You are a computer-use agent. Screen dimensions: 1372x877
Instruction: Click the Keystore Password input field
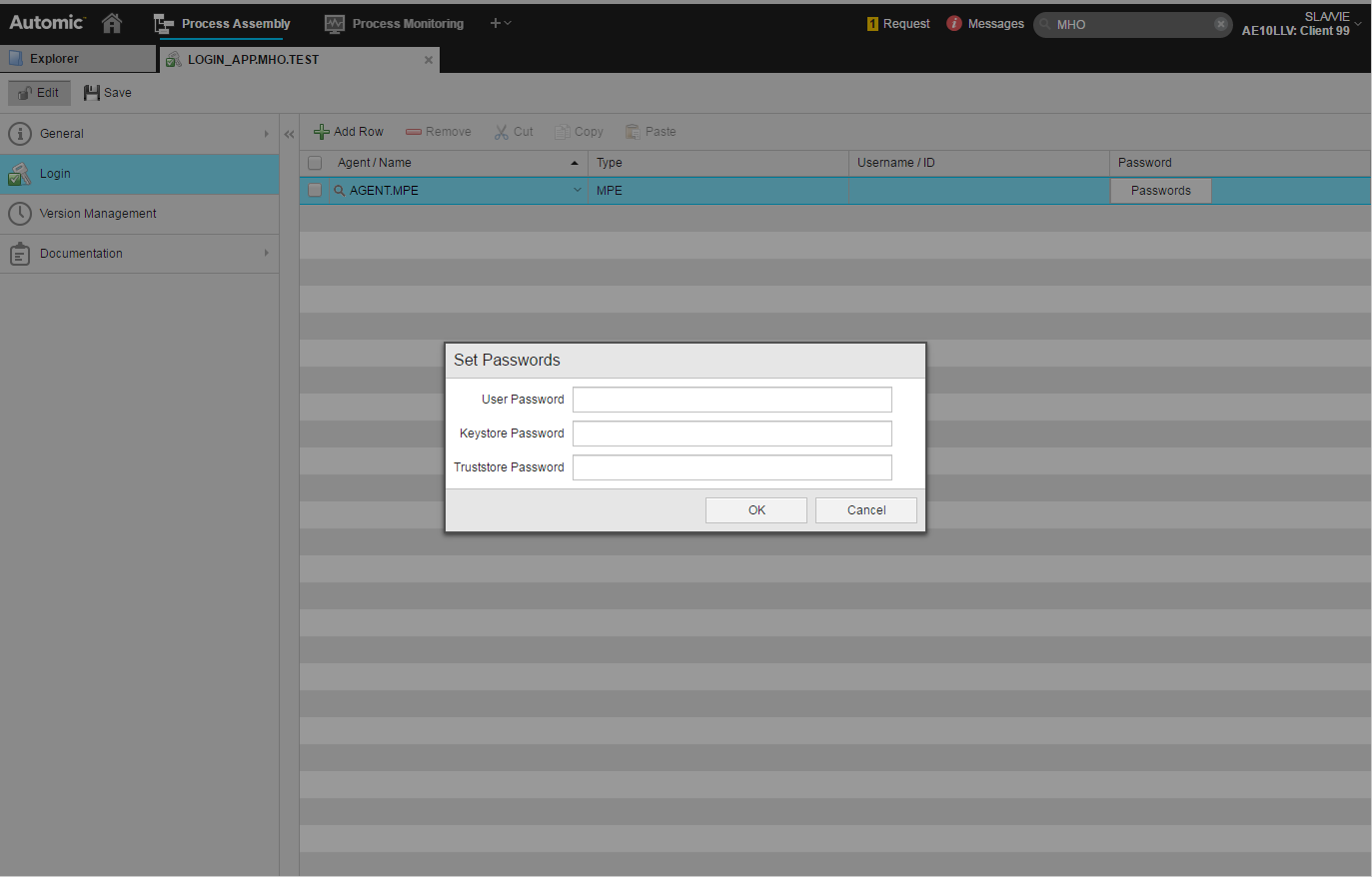pos(731,434)
